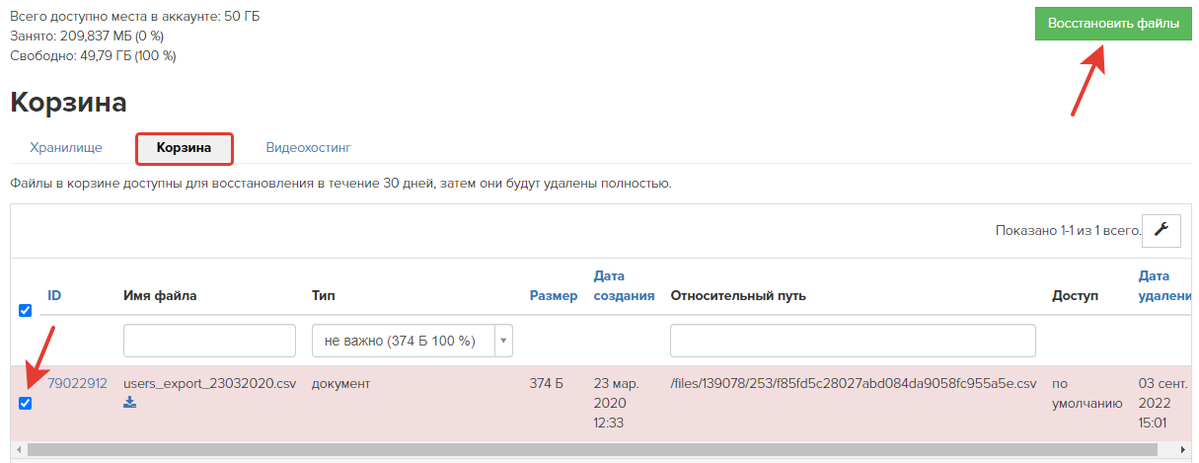Focus the Имя файла filter field
Viewport: 1199px width, 463px height.
(x=210, y=341)
